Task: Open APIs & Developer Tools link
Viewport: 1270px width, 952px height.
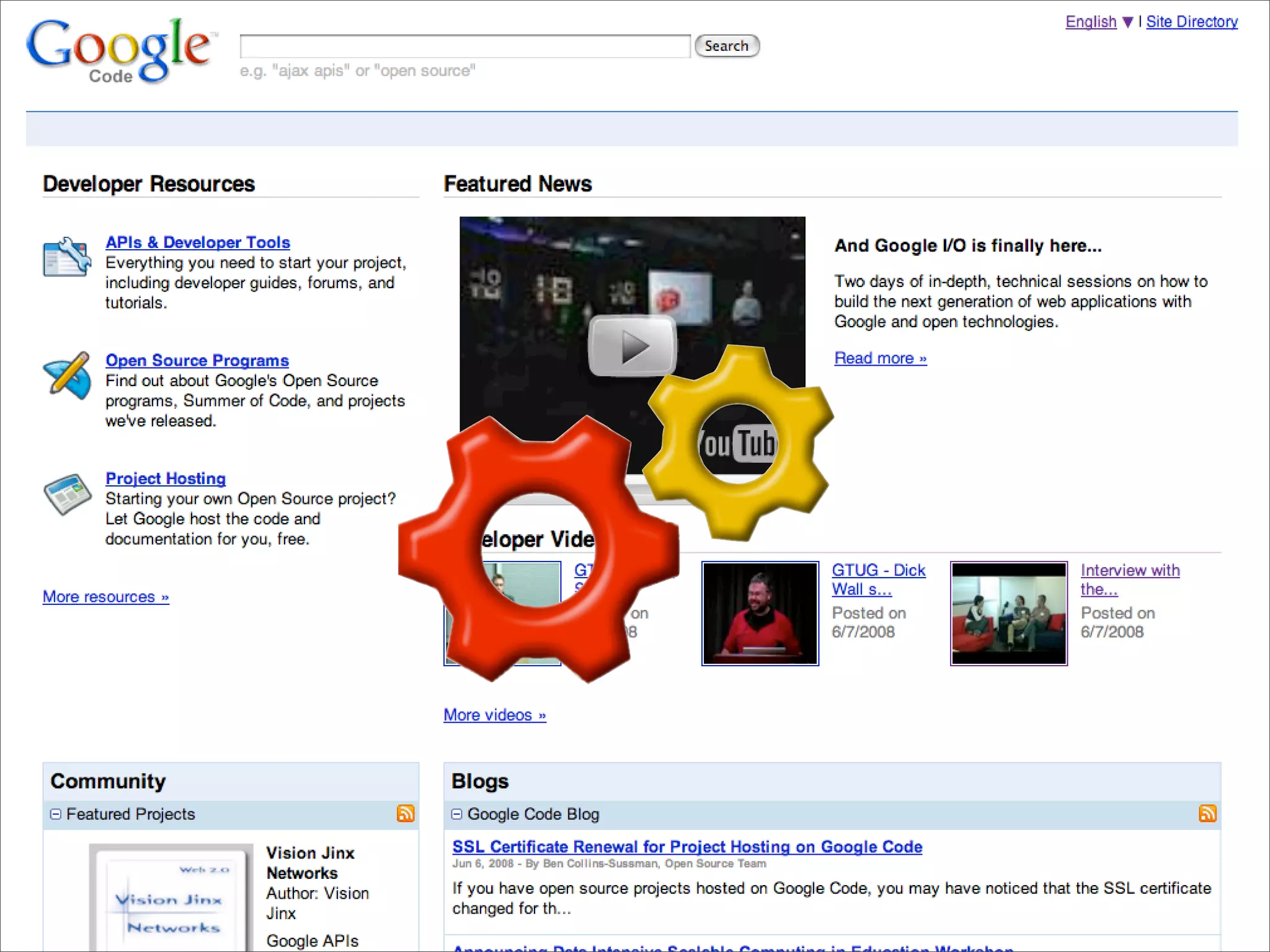Action: (198, 242)
